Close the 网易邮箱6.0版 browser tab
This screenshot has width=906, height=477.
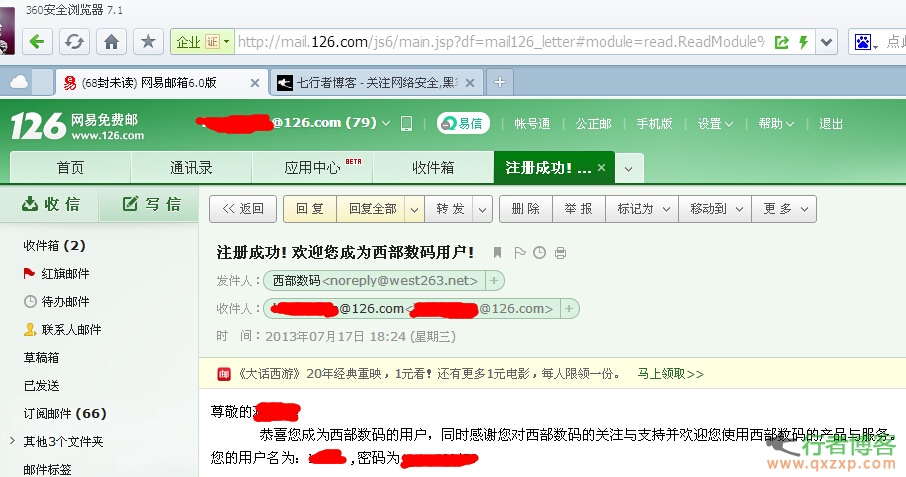(254, 83)
